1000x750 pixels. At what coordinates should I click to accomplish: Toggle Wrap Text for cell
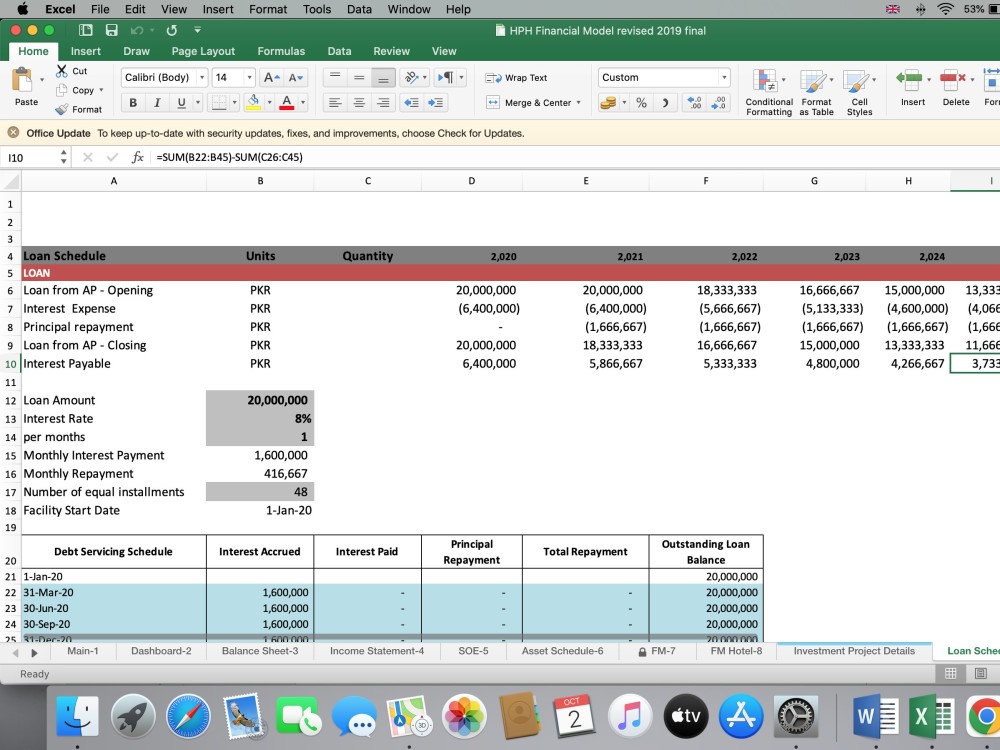coord(517,78)
